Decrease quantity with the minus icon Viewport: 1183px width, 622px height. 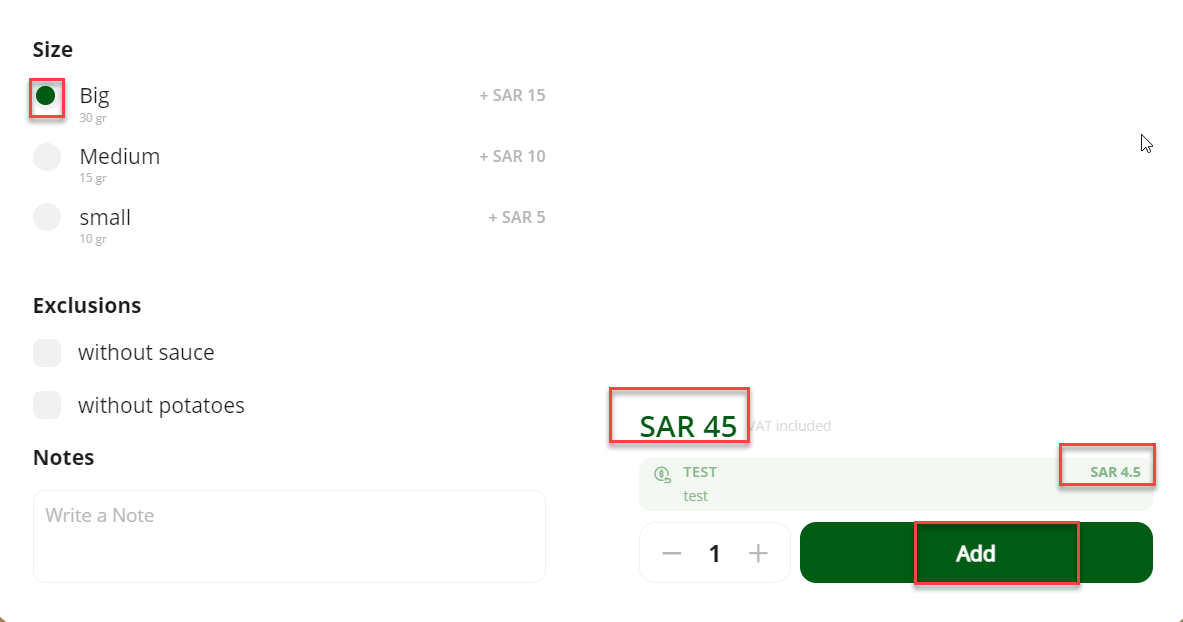671,553
